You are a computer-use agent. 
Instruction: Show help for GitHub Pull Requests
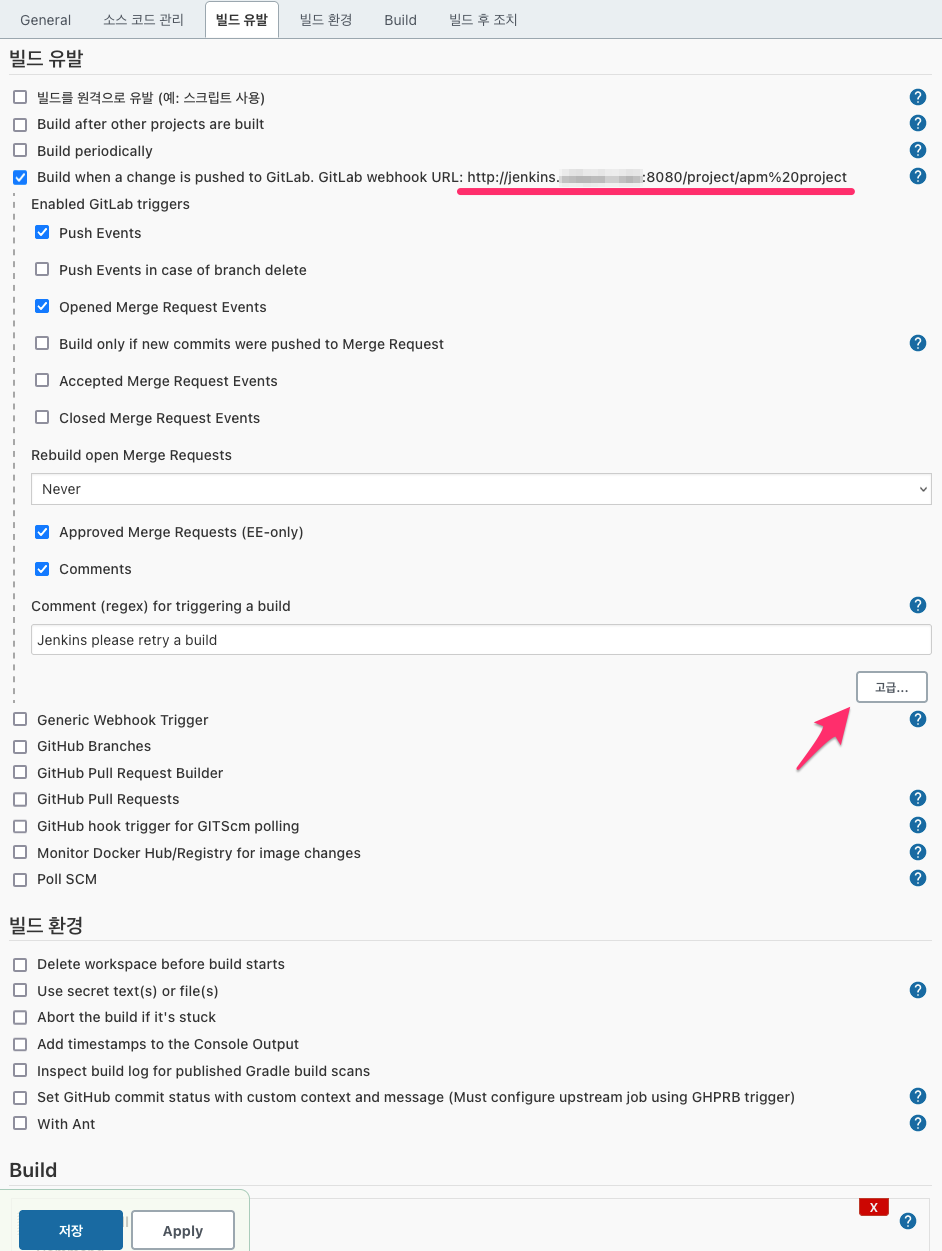[x=917, y=798]
